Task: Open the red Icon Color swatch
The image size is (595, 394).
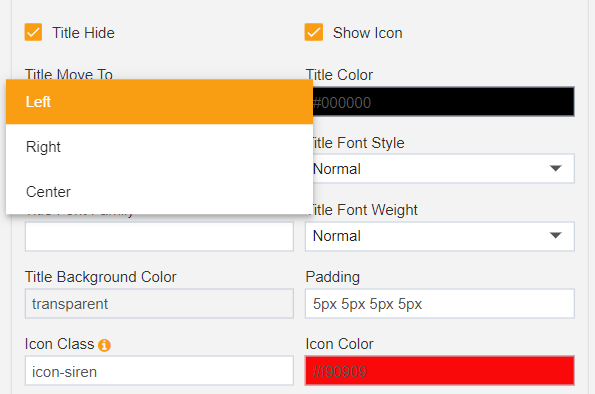Action: (x=440, y=371)
